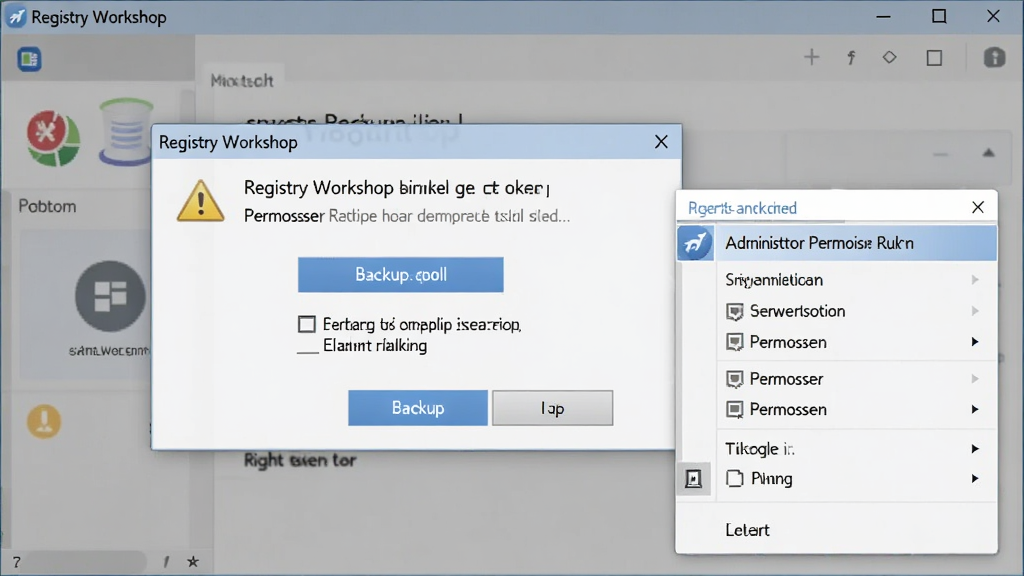Screen dimensions: 1024x576
Task: Expand the Tikogle submenu arrow
Action: pos(974,449)
